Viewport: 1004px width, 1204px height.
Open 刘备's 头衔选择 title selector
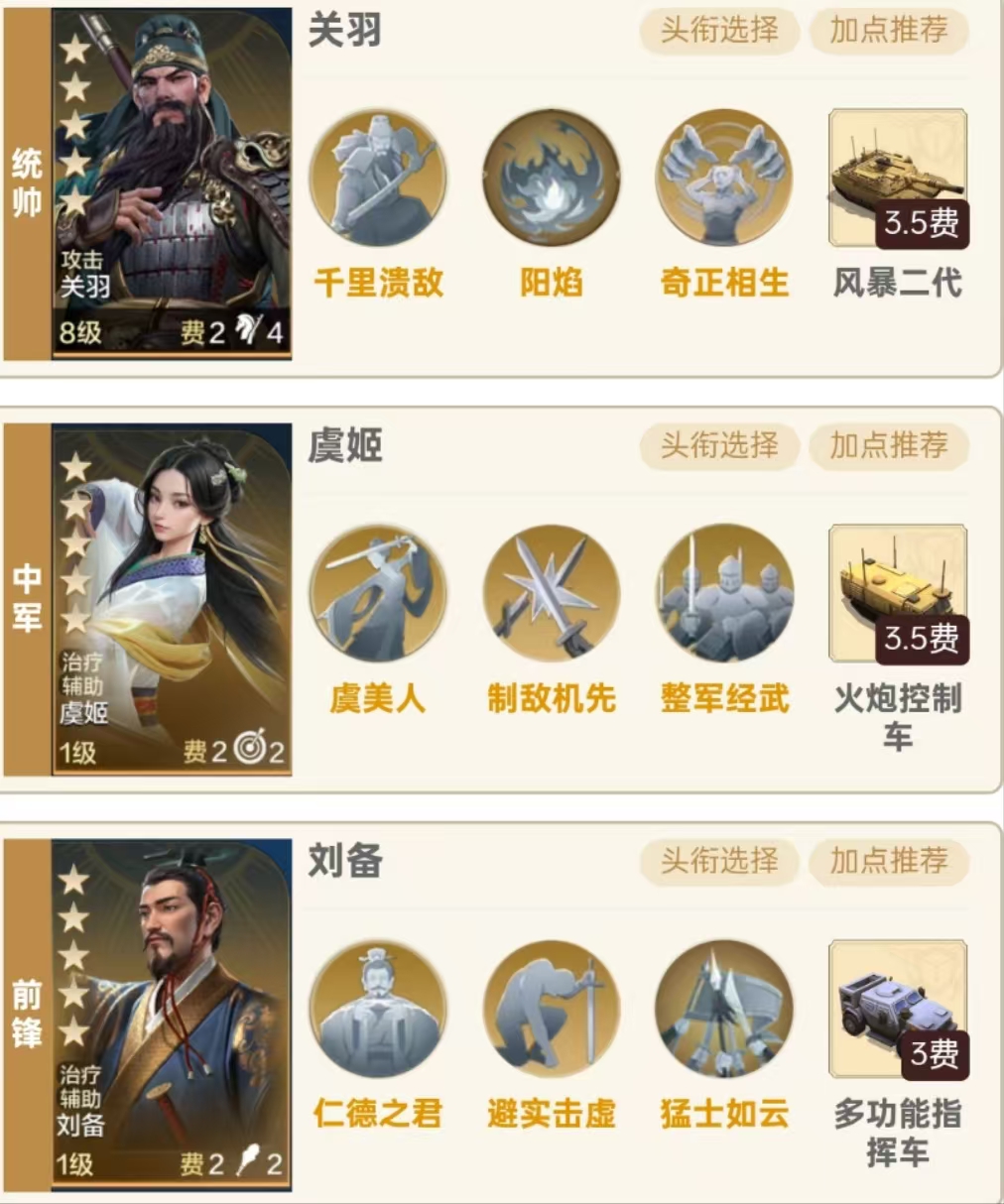(x=718, y=861)
